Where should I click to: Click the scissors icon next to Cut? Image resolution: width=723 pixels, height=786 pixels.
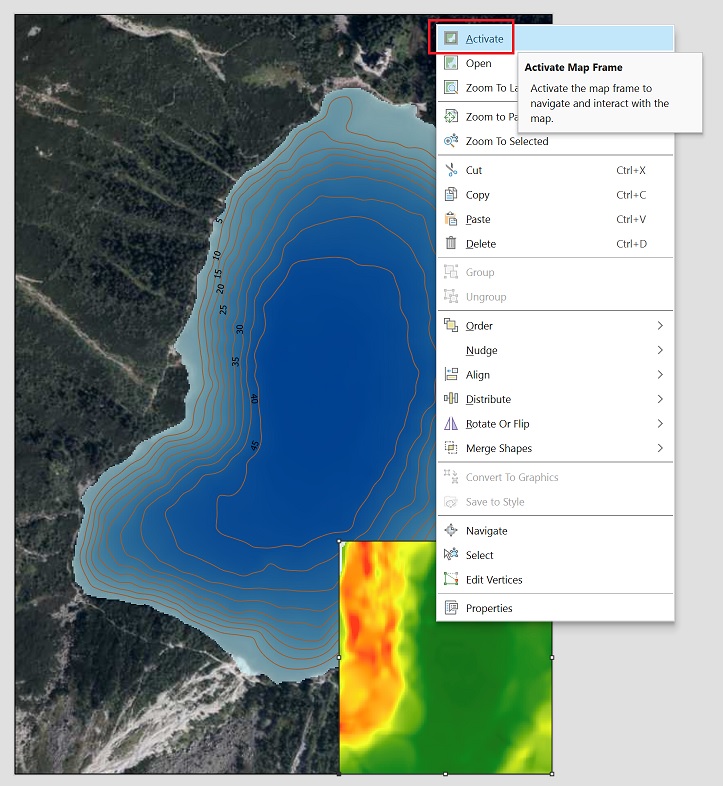451,170
